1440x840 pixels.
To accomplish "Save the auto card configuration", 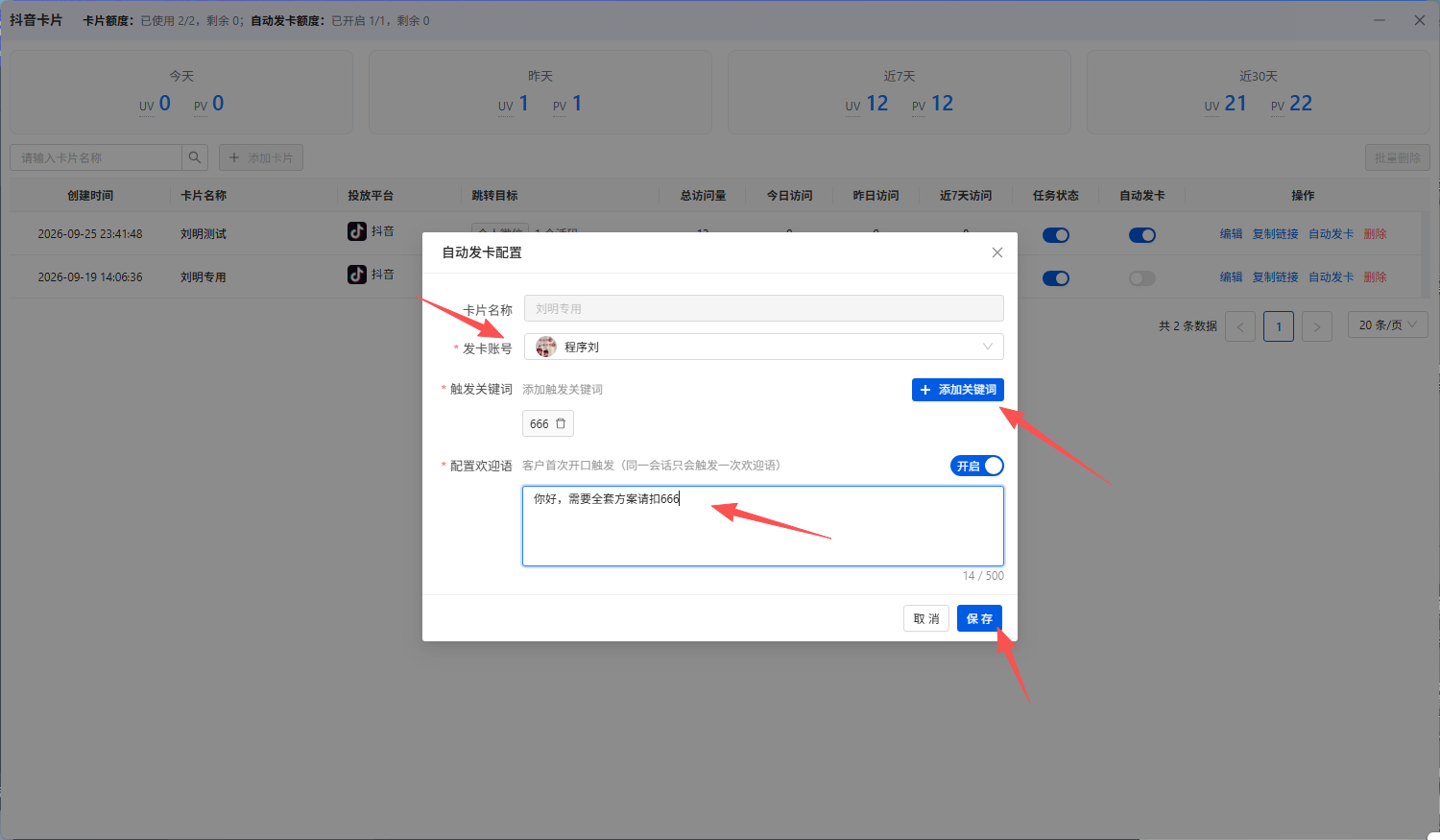I will point(979,618).
